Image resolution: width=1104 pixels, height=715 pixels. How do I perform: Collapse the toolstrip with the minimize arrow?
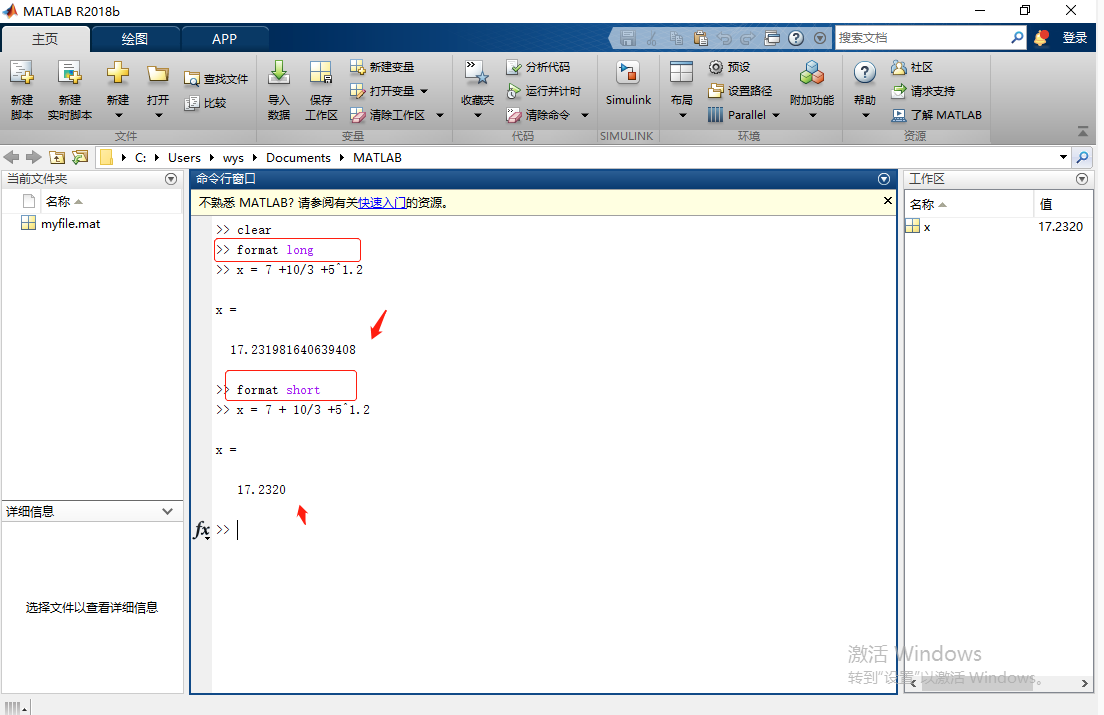click(x=1083, y=132)
